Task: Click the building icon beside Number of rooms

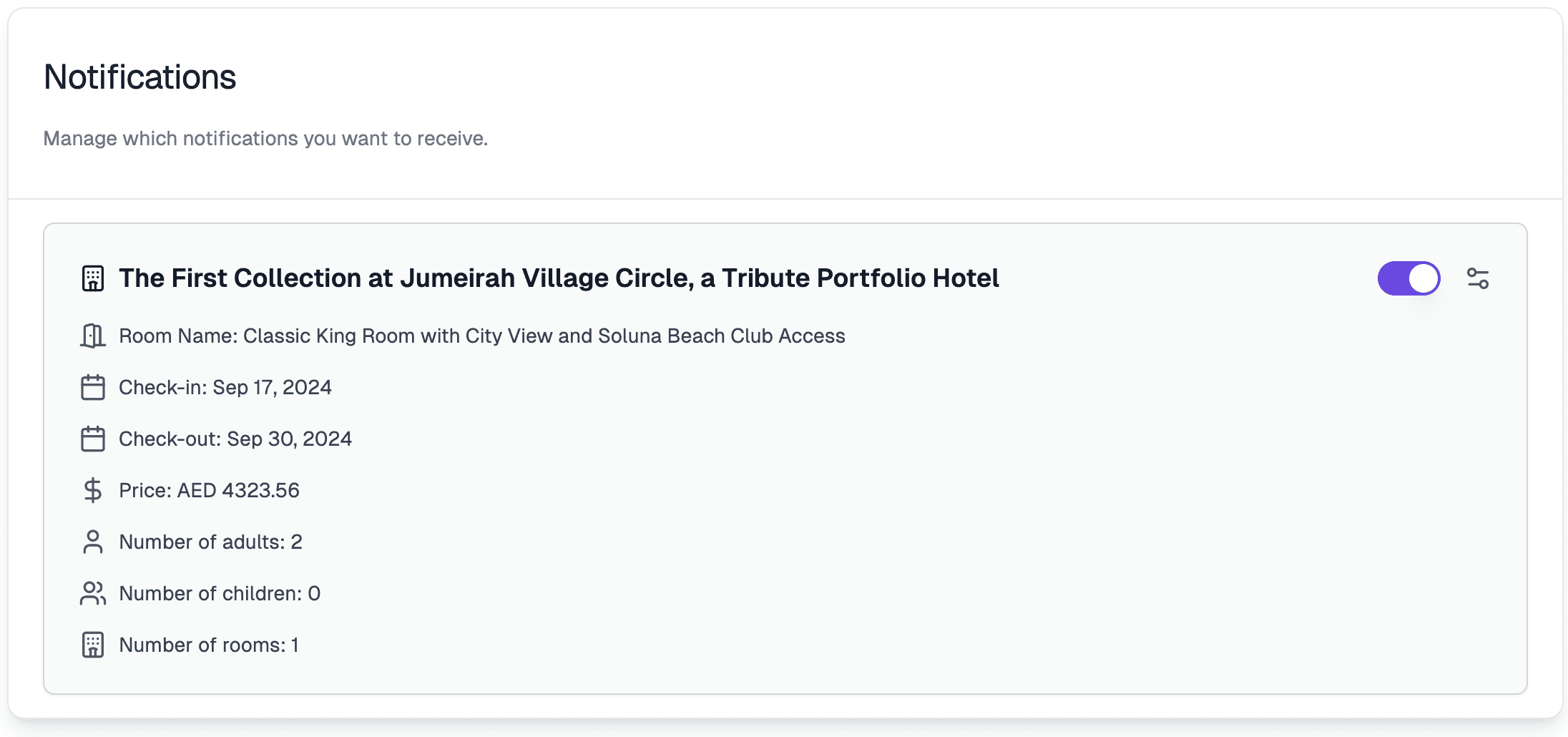Action: (x=93, y=645)
